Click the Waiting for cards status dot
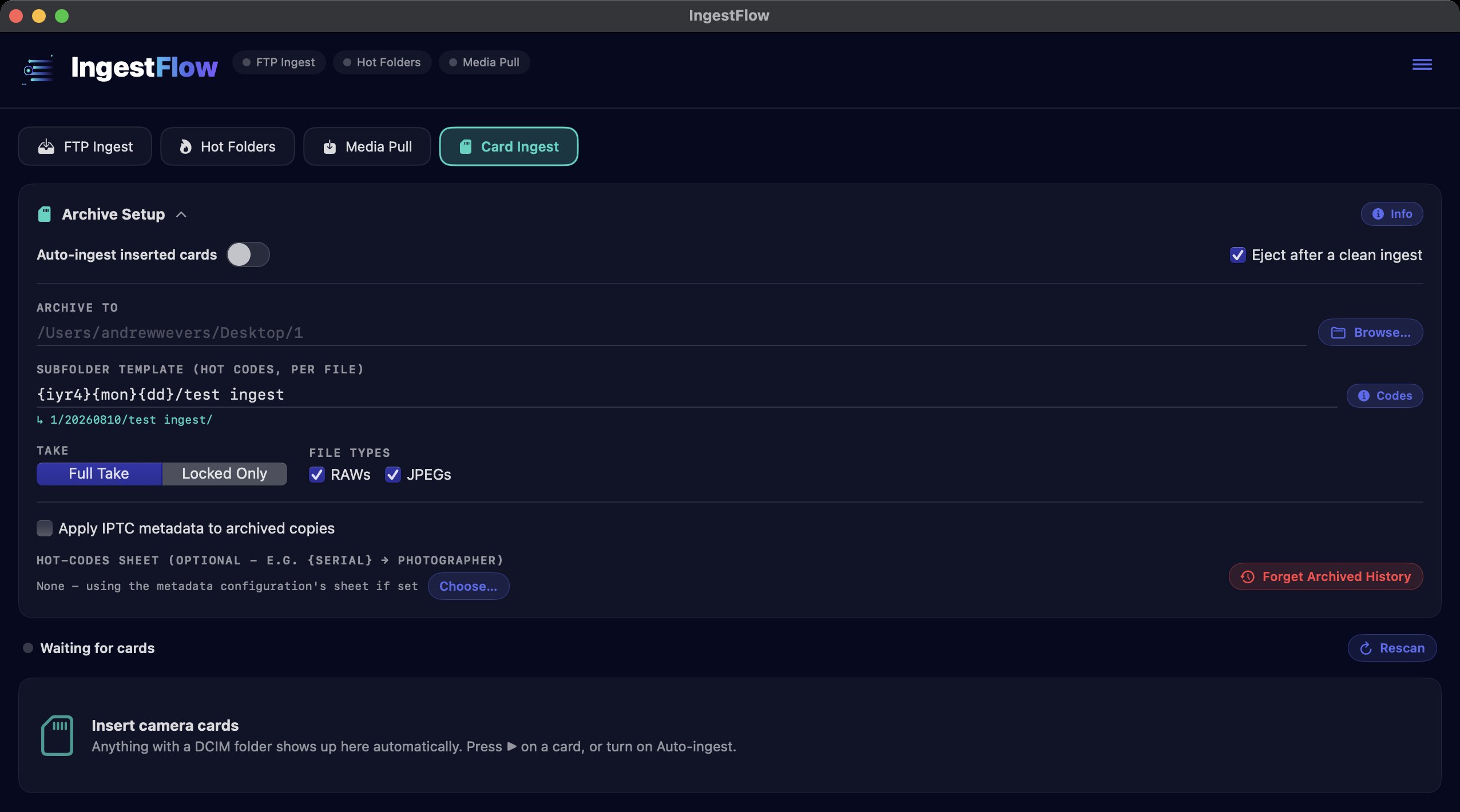 (27, 648)
